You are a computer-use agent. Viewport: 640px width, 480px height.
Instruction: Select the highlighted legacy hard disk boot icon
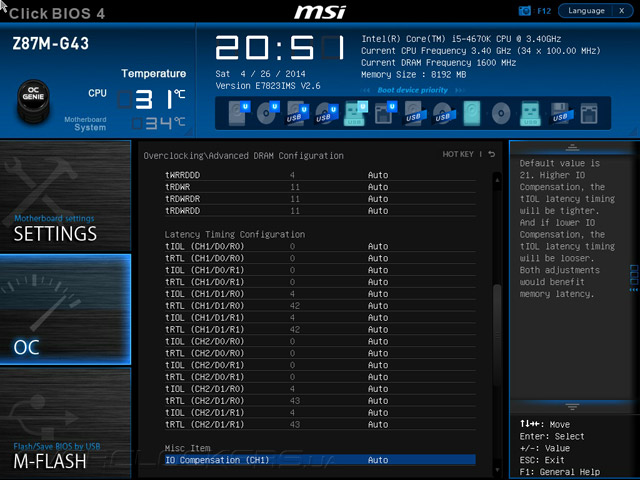click(472, 113)
